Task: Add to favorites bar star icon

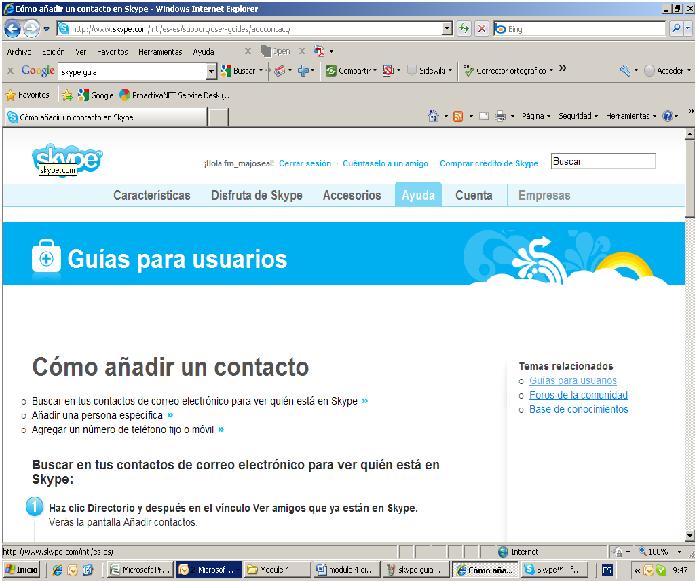Action: point(67,95)
